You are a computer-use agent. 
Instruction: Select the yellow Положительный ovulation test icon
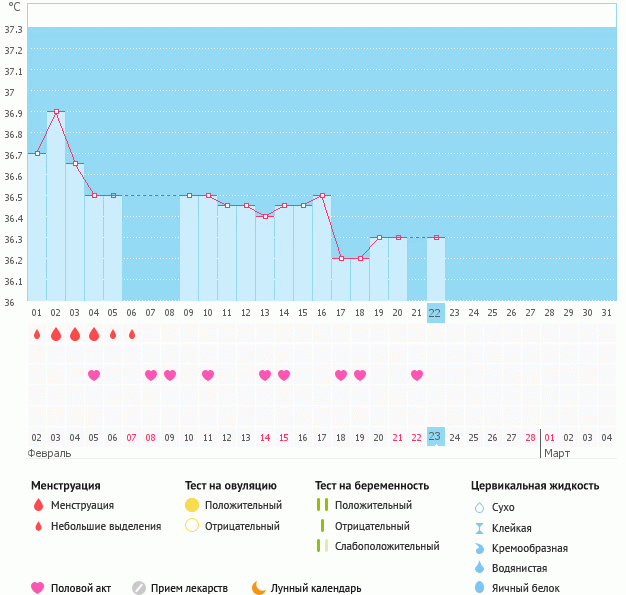[x=192, y=506]
